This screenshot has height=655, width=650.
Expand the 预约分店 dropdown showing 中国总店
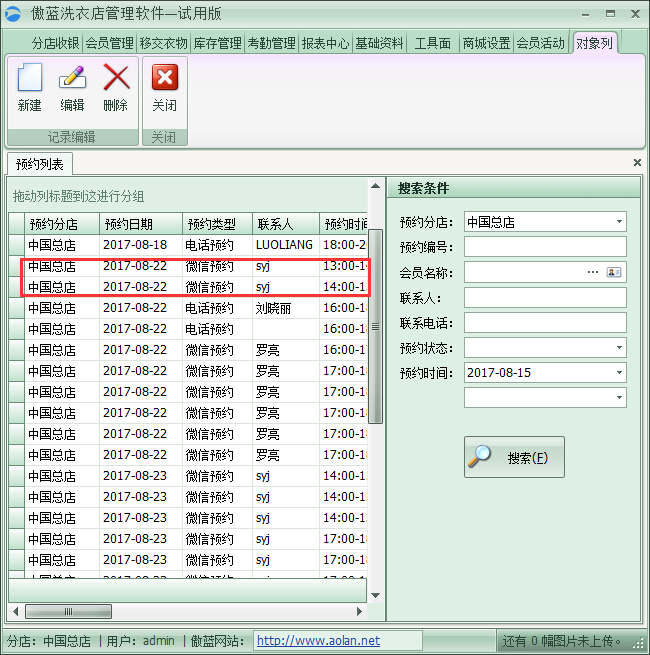click(619, 222)
